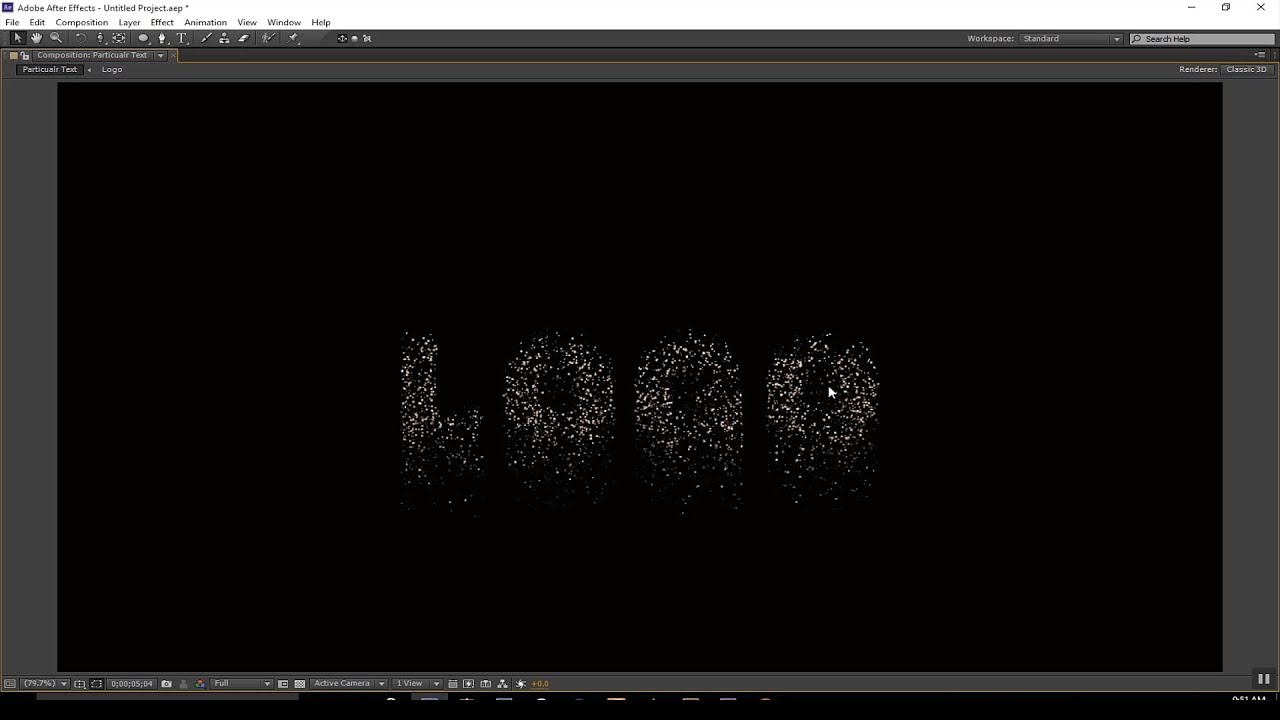
Task: Open the magnification ratio dropdown (79.7%)
Action: pyautogui.click(x=45, y=684)
